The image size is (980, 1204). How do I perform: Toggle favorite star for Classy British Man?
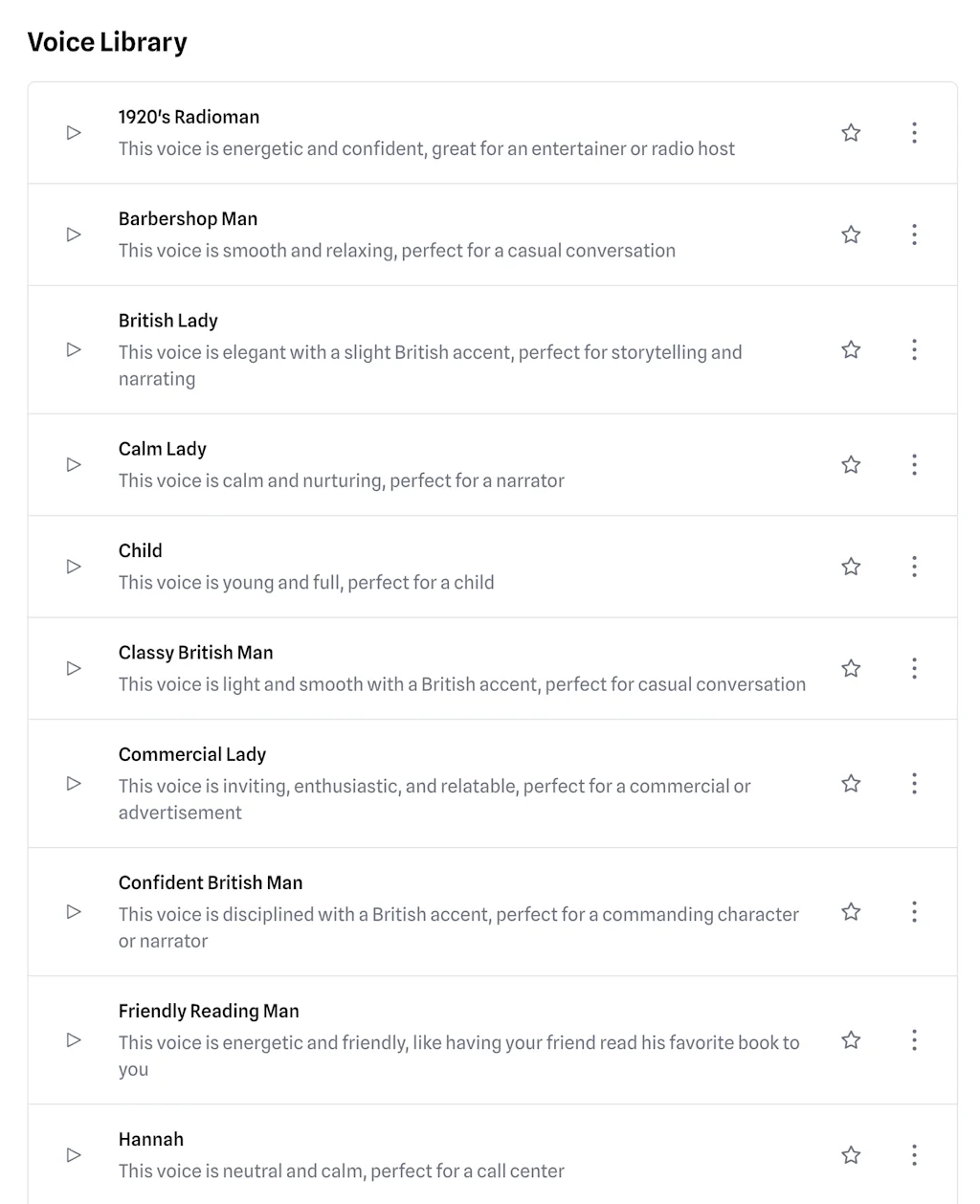851,668
